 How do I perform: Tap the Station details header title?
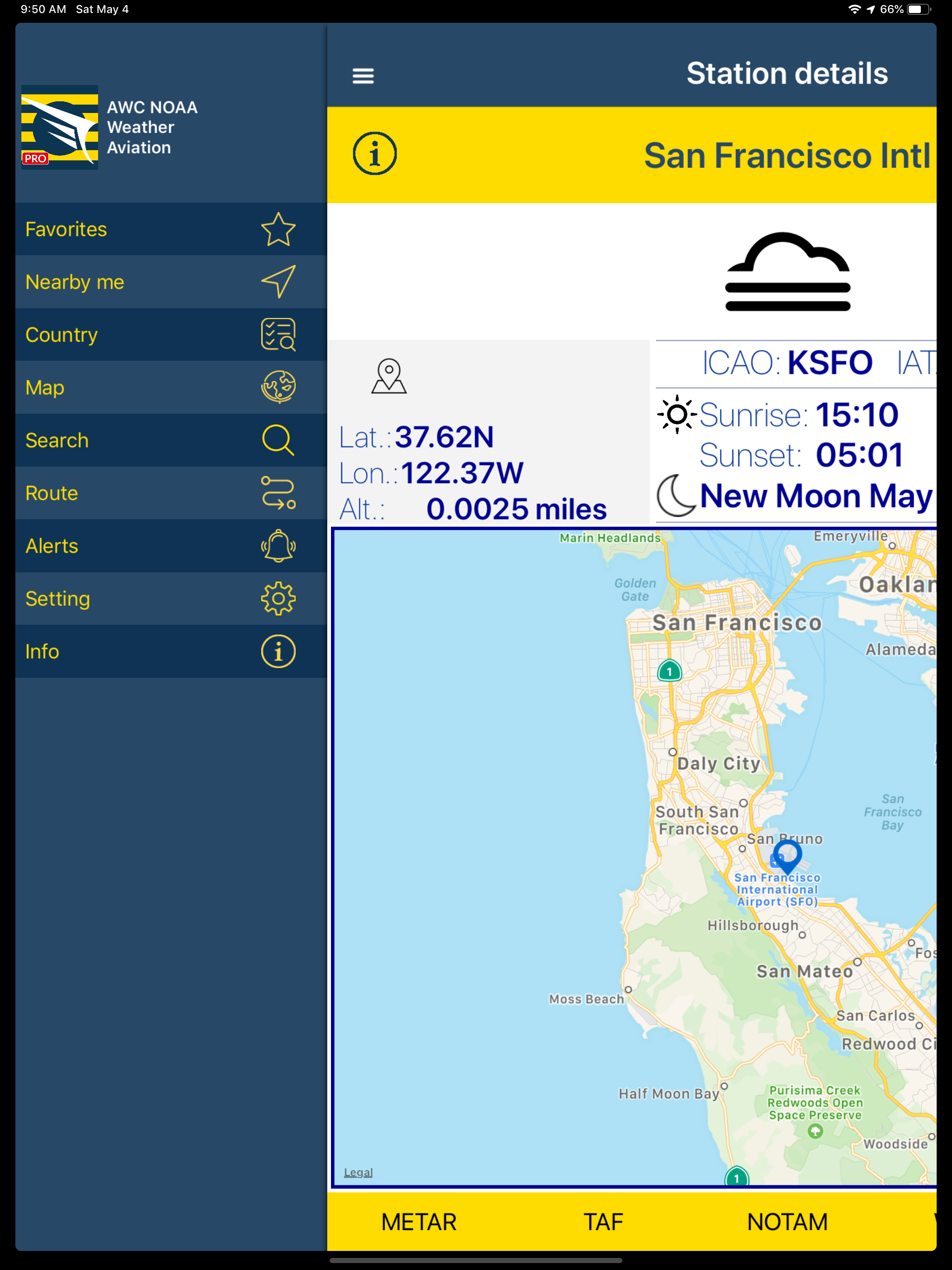point(787,73)
